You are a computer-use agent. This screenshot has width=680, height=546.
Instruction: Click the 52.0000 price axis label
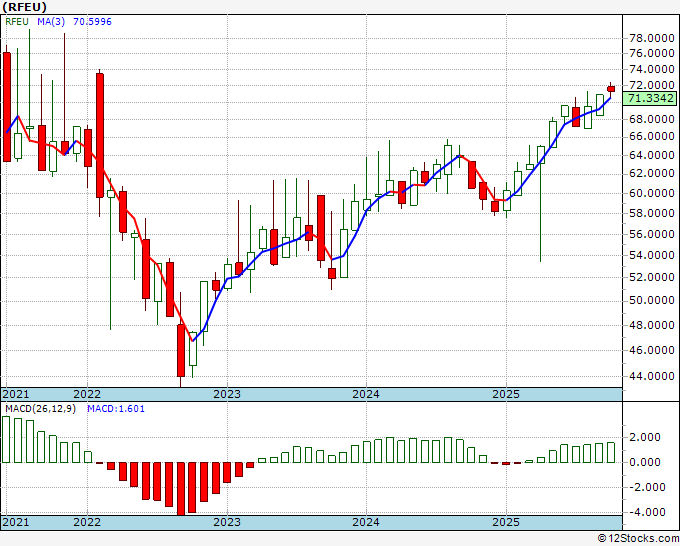coord(651,277)
